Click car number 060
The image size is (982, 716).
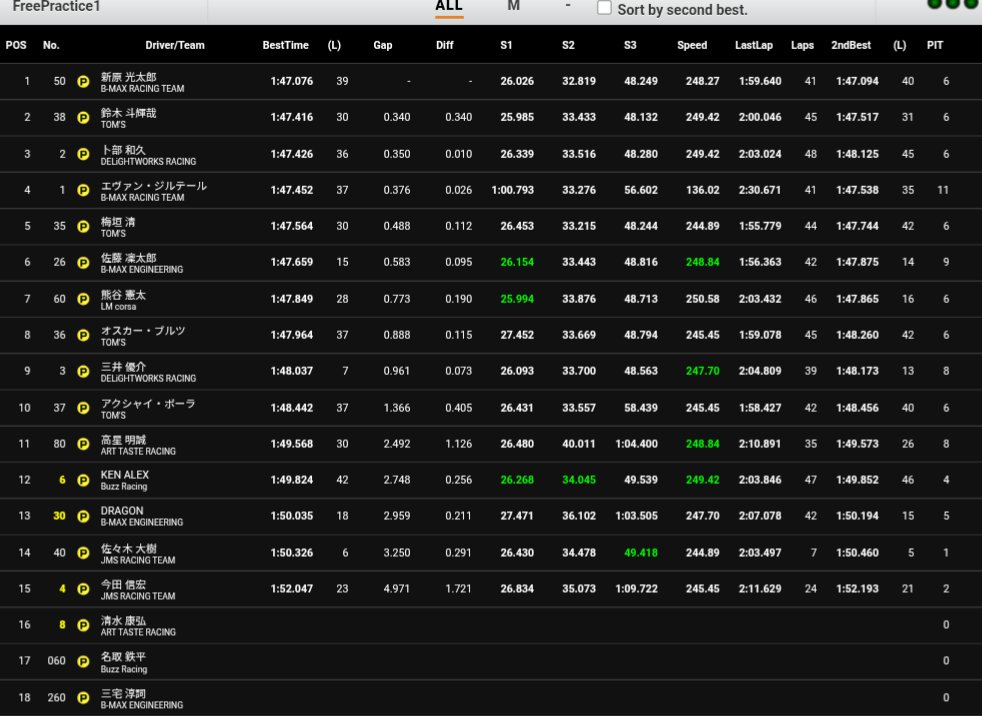click(56, 661)
